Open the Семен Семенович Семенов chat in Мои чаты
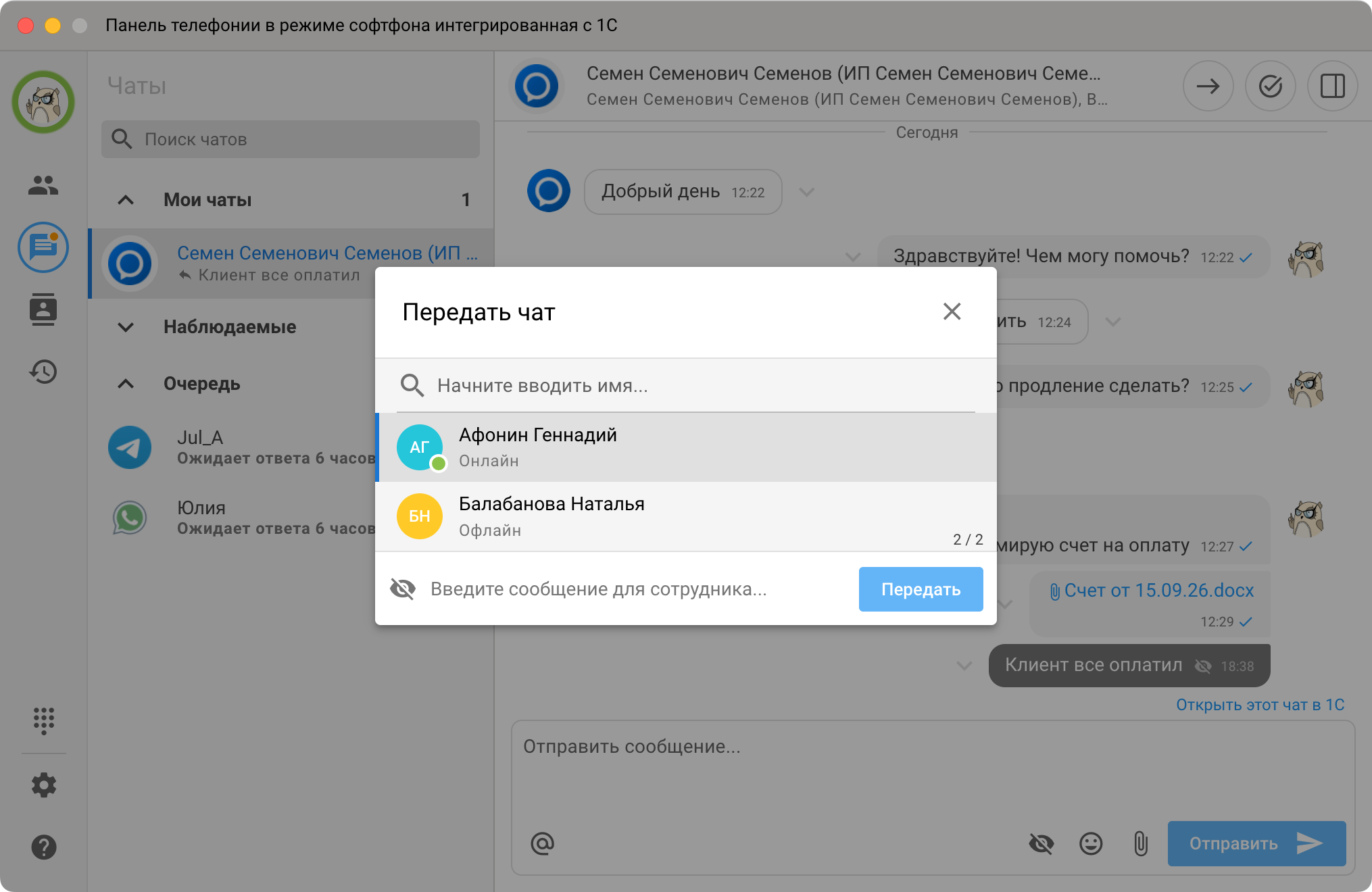This screenshot has width=1372, height=892. (292, 264)
